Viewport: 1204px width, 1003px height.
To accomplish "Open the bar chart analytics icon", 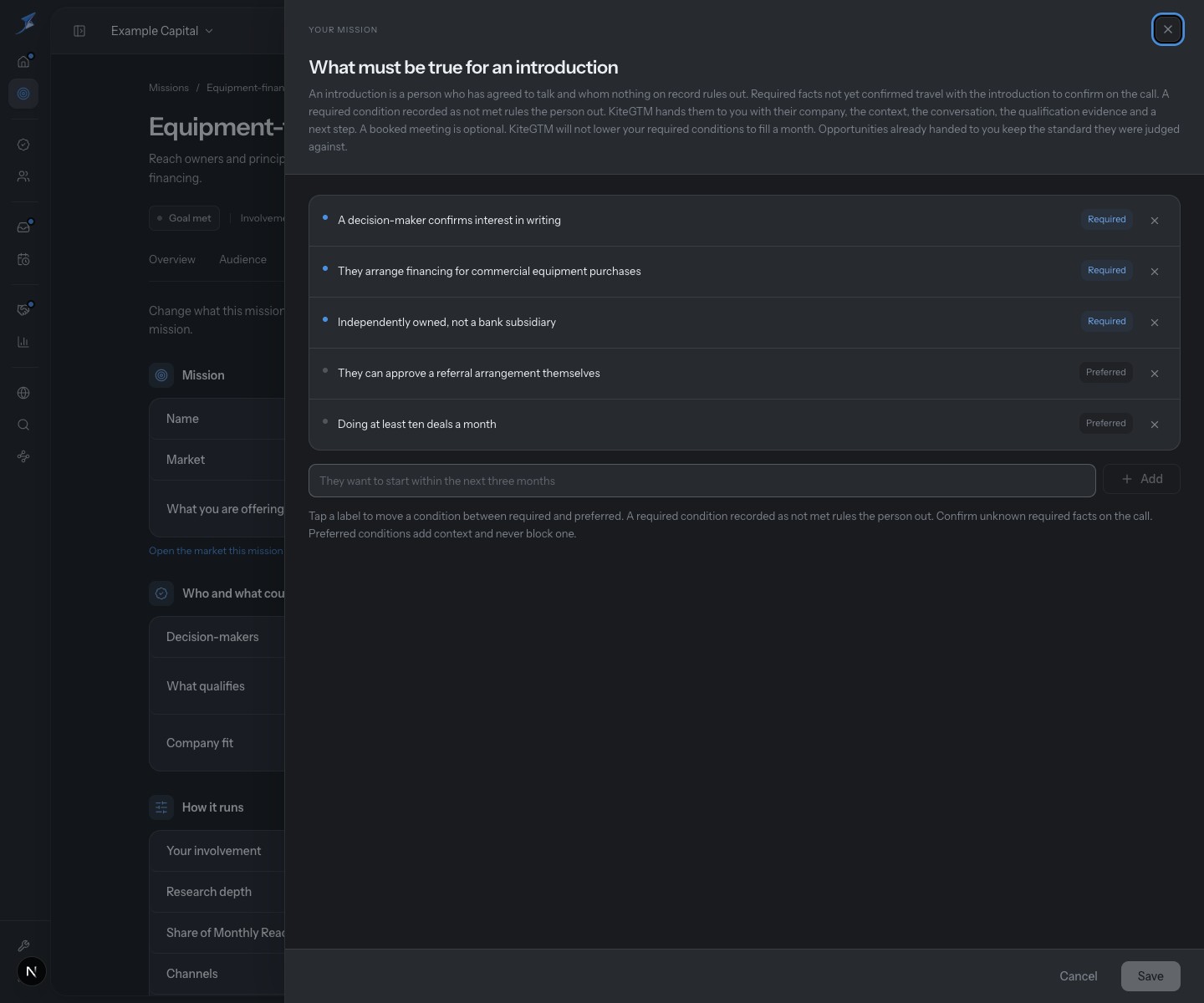I will [x=23, y=342].
